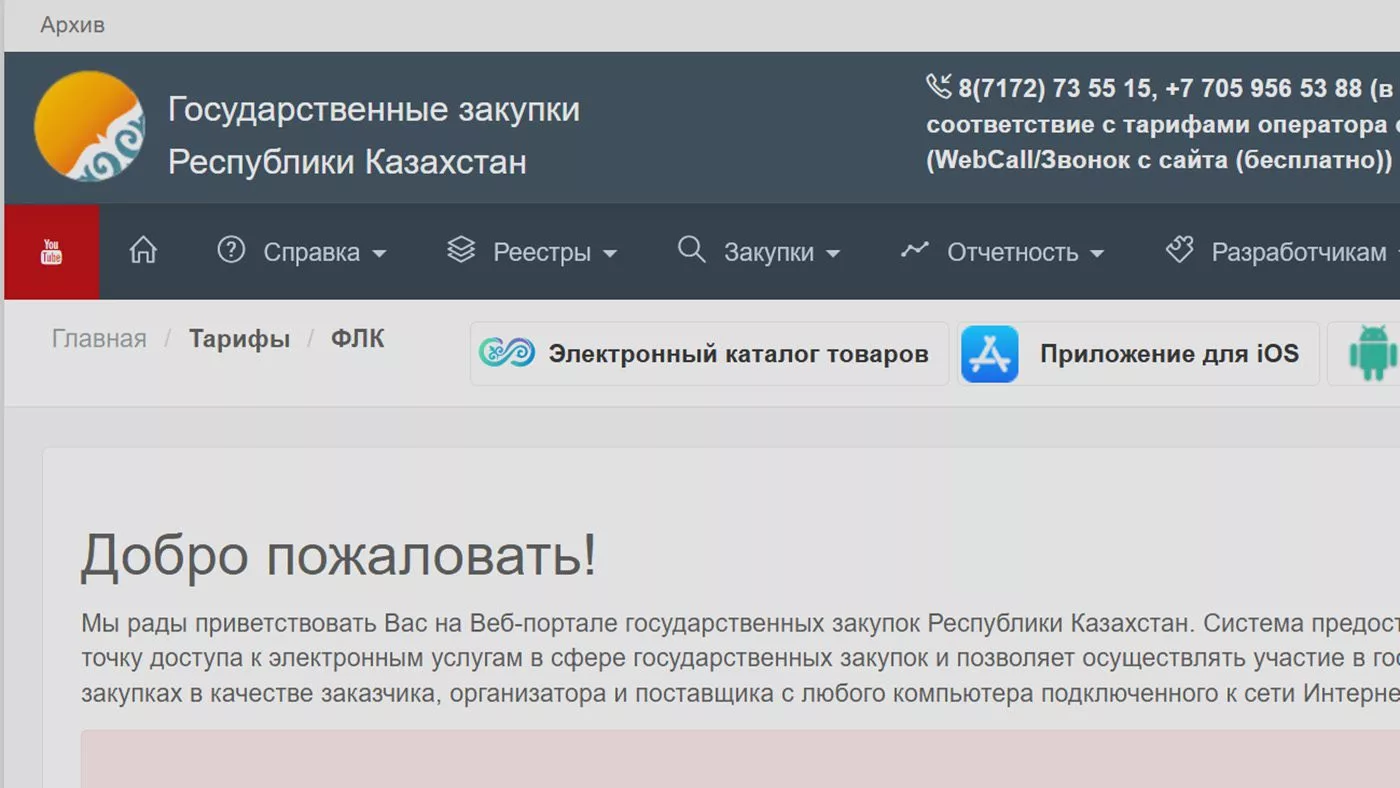Expand the Реестры dropdown arrow
Viewport: 1400px width, 788px height.
609,254
